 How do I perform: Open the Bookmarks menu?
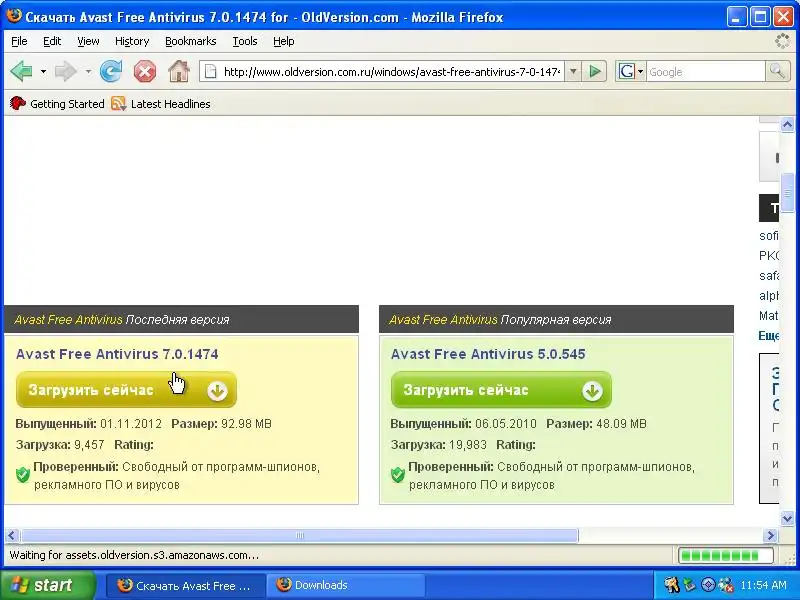pyautogui.click(x=190, y=41)
